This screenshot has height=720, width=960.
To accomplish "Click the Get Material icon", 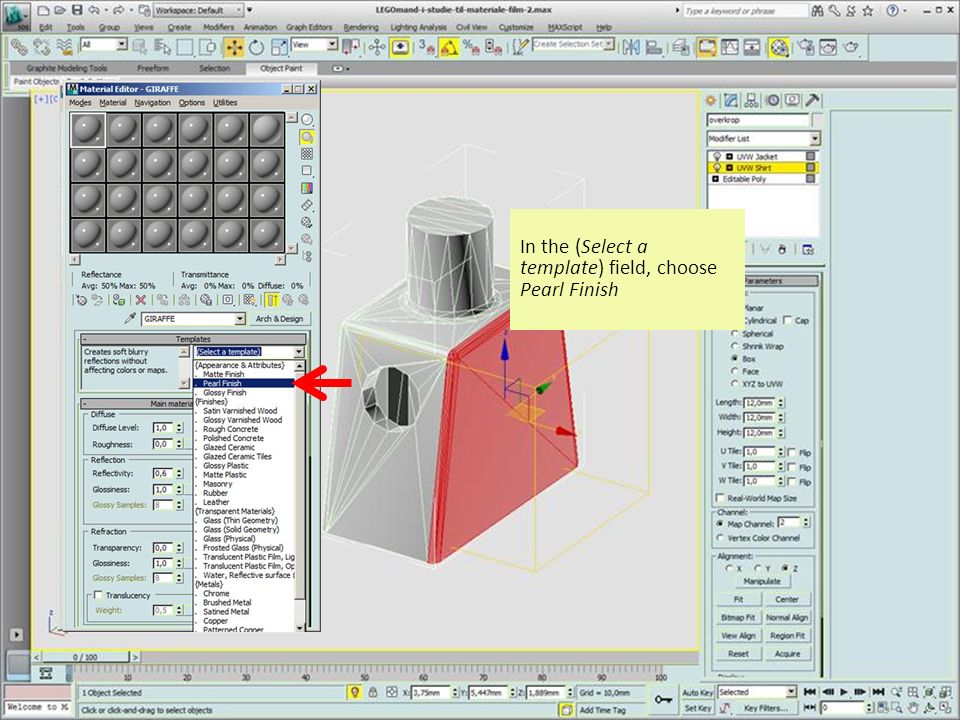I will pyautogui.click(x=81, y=300).
